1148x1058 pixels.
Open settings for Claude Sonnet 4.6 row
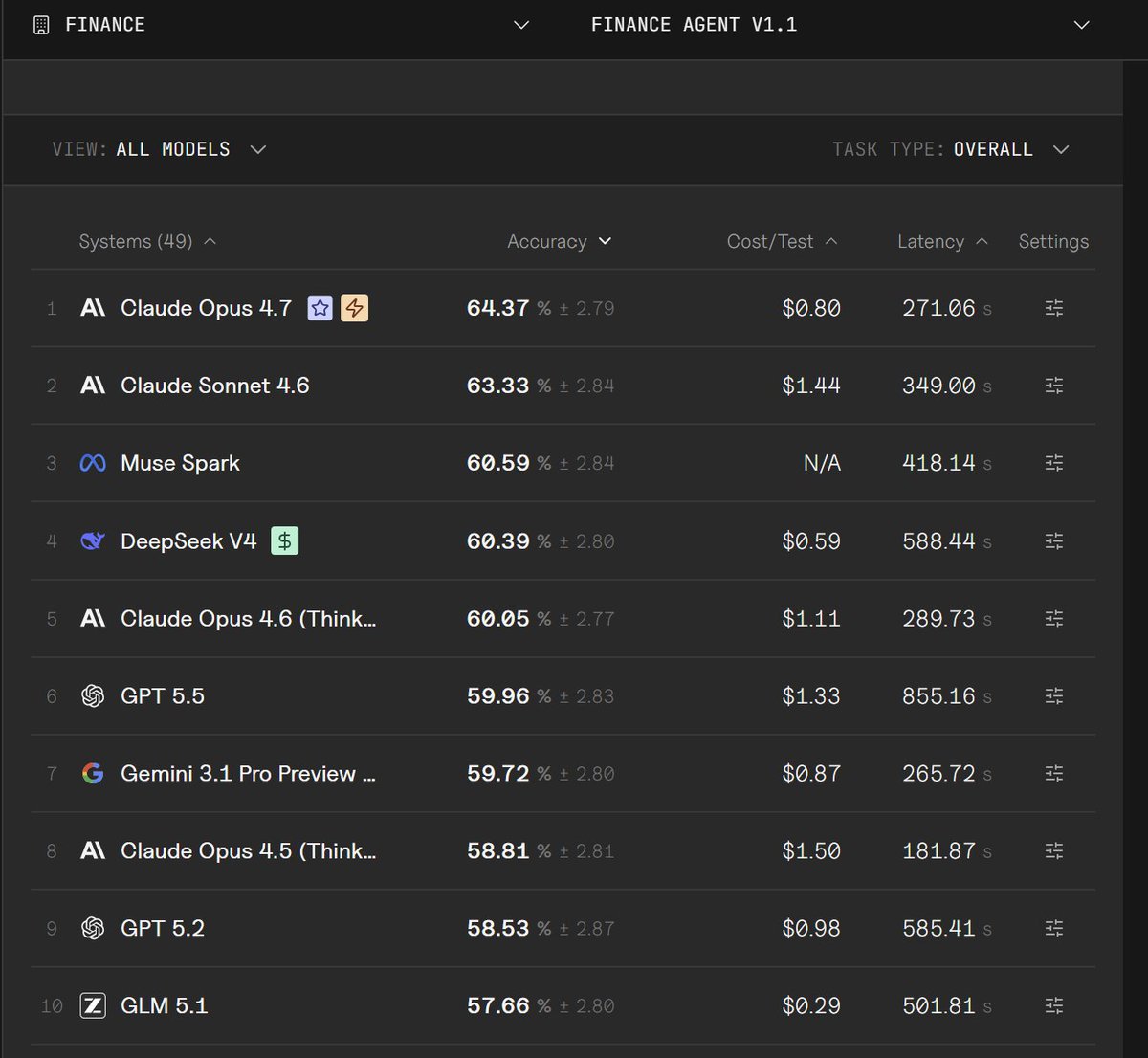coord(1054,386)
